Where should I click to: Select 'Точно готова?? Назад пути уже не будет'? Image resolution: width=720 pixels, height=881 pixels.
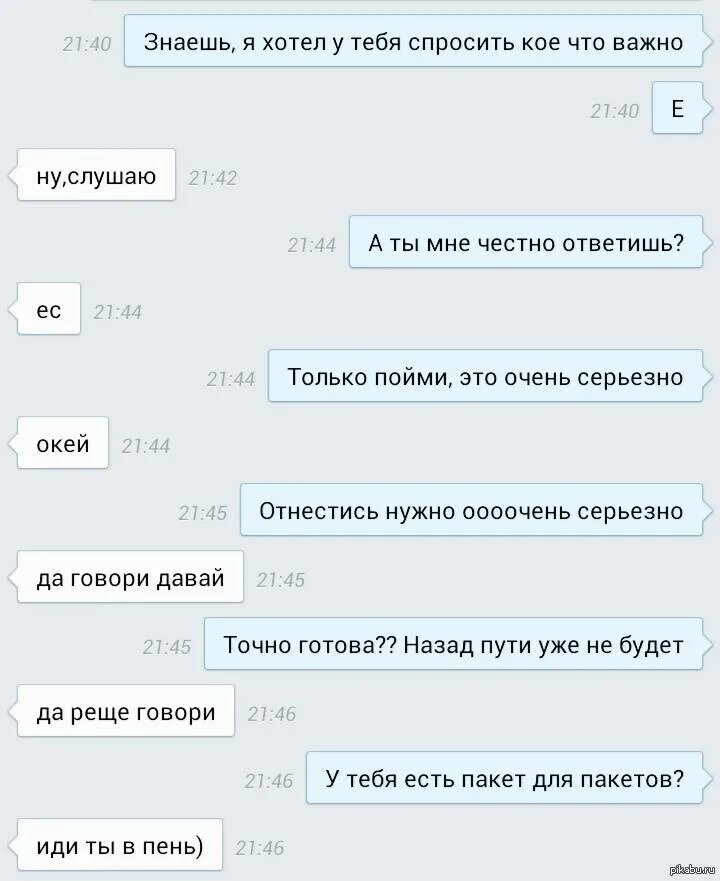click(x=453, y=644)
